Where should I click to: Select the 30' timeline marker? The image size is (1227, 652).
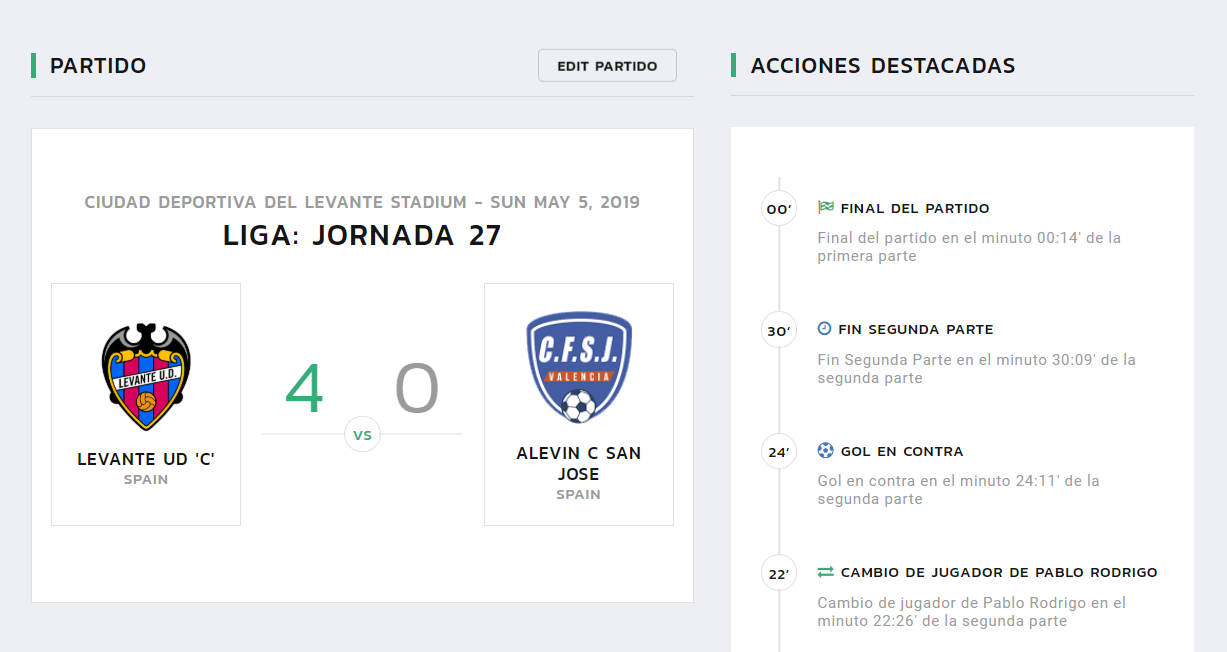(x=778, y=330)
